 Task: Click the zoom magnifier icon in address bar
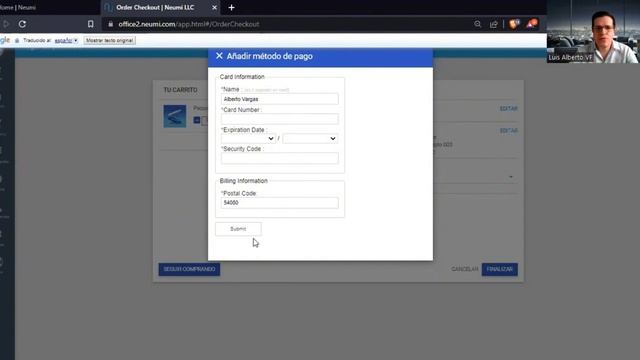(x=478, y=24)
